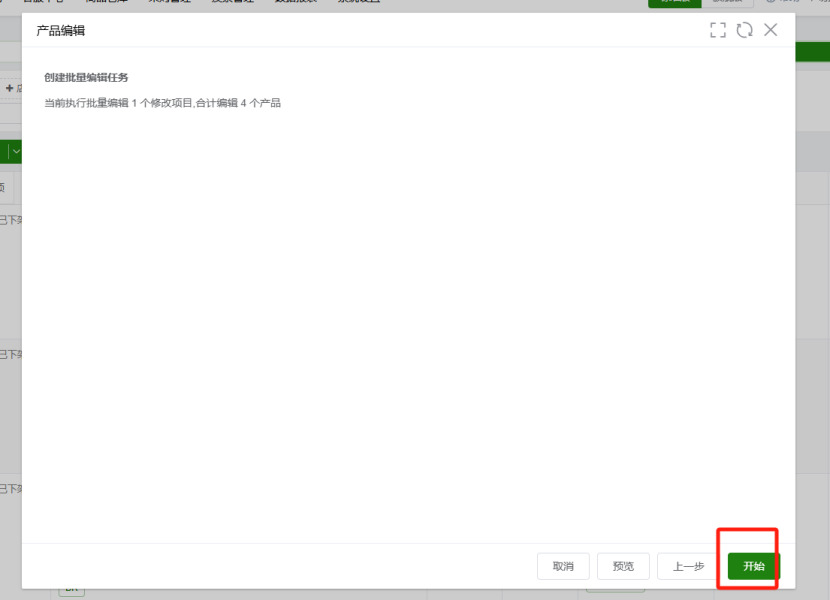This screenshot has width=830, height=600.
Task: Click the gray button beside green header button
Action: pos(728,3)
